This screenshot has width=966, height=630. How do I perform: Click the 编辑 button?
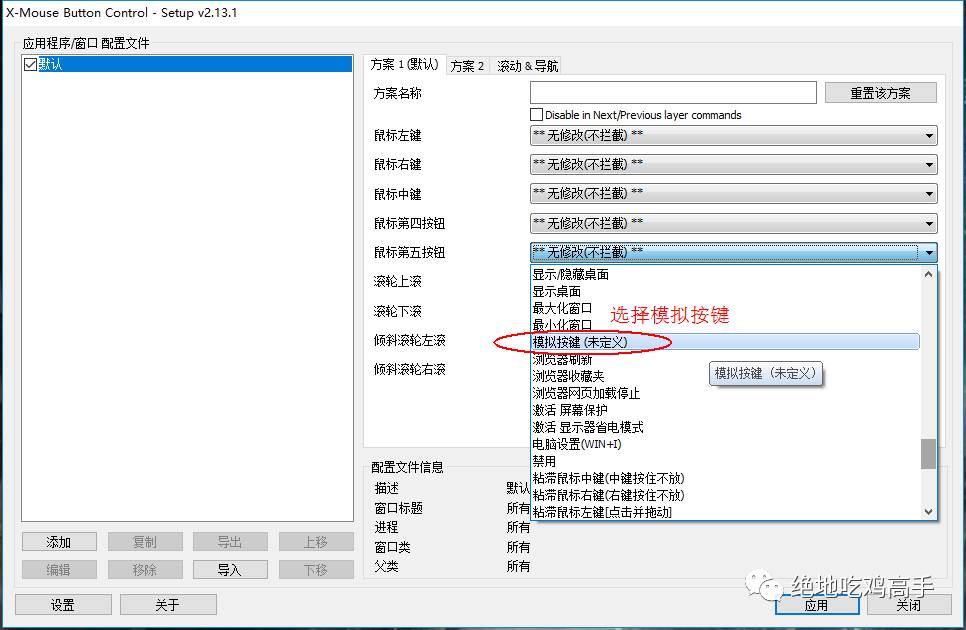59,570
